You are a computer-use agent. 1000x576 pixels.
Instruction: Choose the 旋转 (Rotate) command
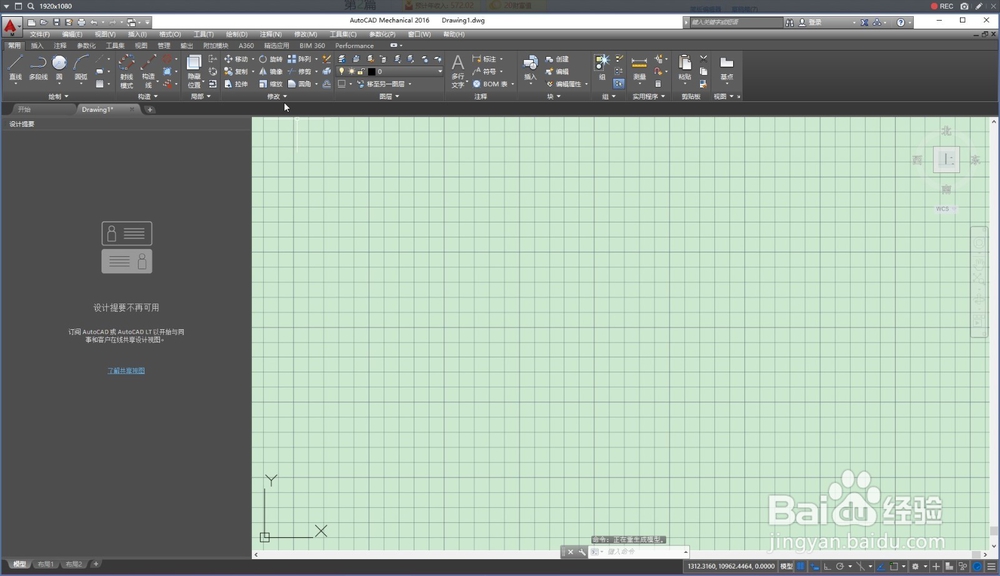point(271,59)
